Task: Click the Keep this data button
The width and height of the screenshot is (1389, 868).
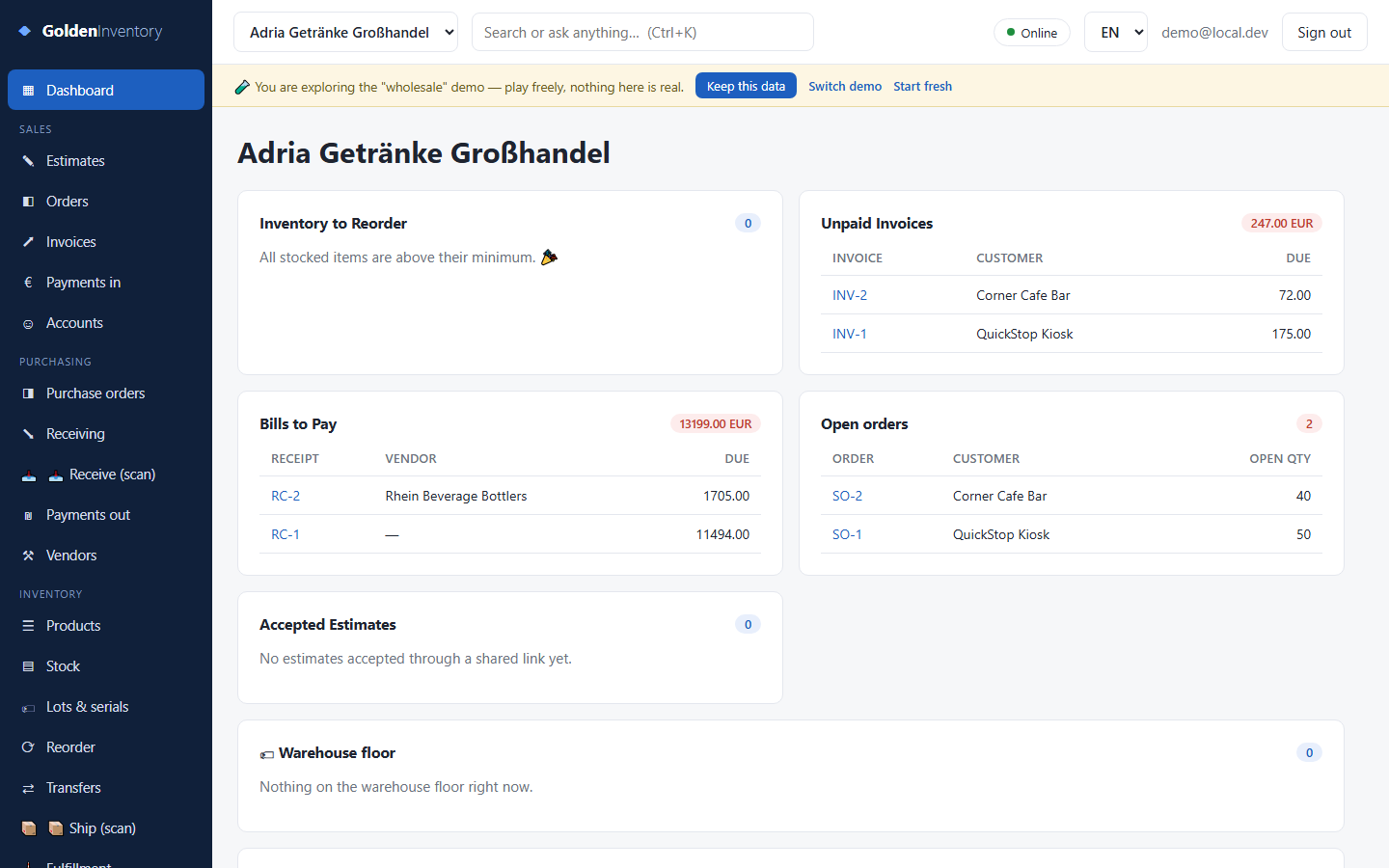Action: [746, 86]
